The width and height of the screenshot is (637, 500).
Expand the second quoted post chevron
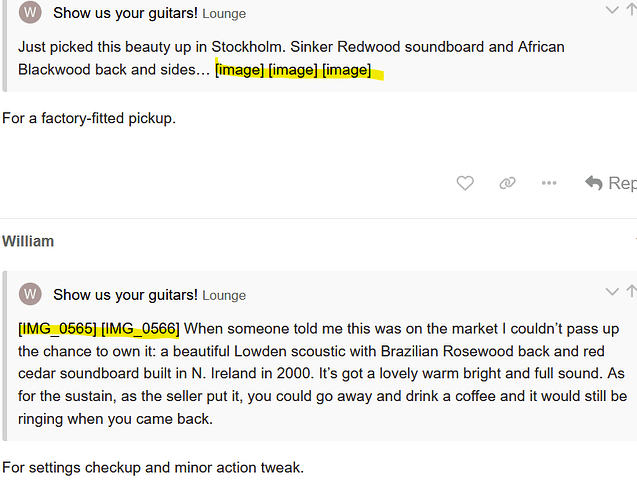pyautogui.click(x=612, y=292)
